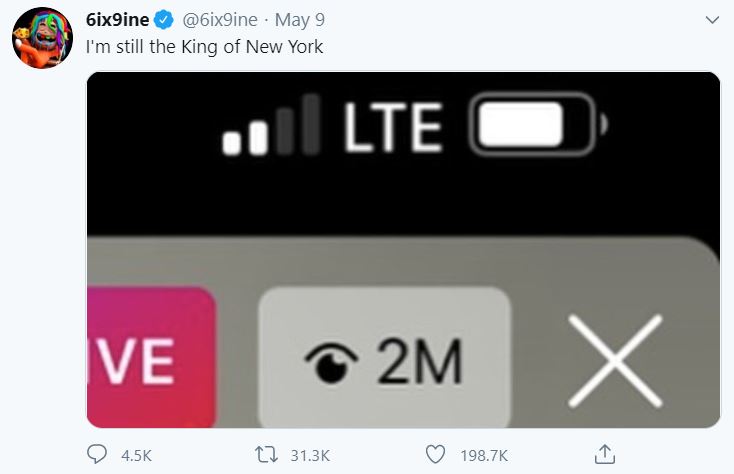Expand the tweet options chevron

[712, 20]
